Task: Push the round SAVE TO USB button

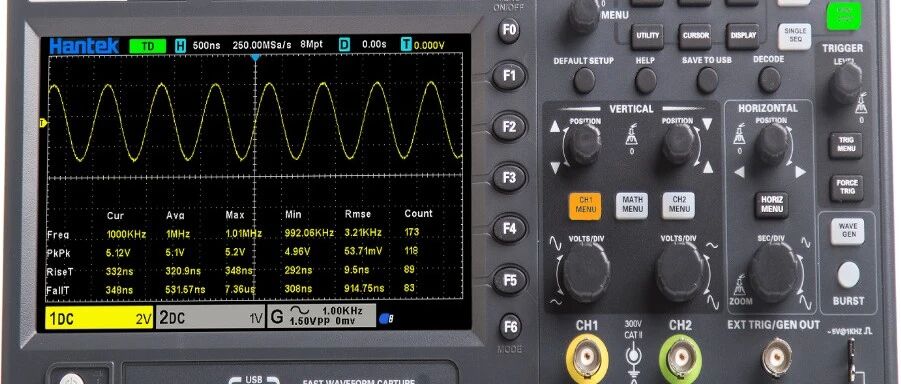Action: click(x=707, y=80)
